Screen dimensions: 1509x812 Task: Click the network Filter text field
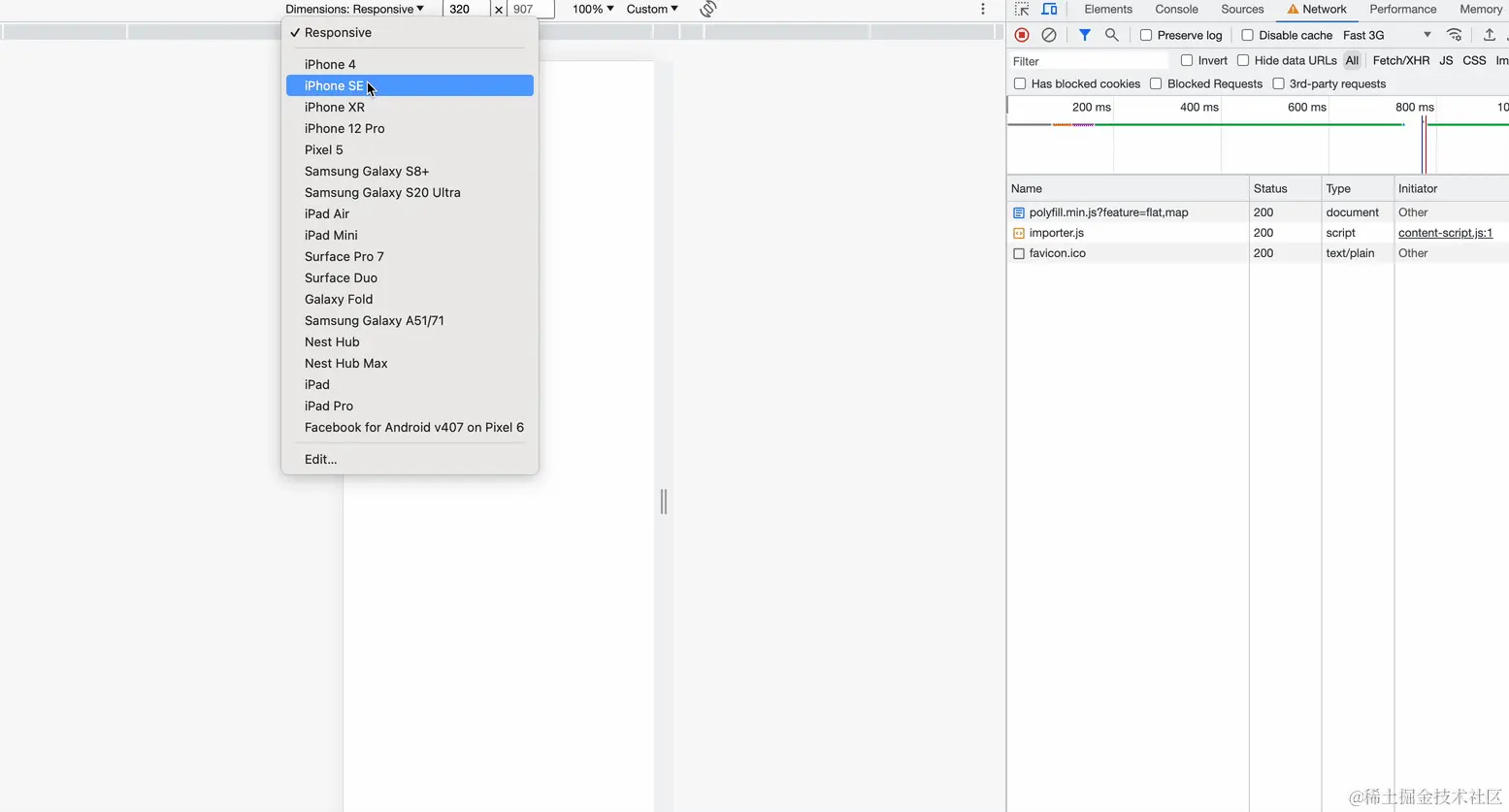click(x=1089, y=61)
